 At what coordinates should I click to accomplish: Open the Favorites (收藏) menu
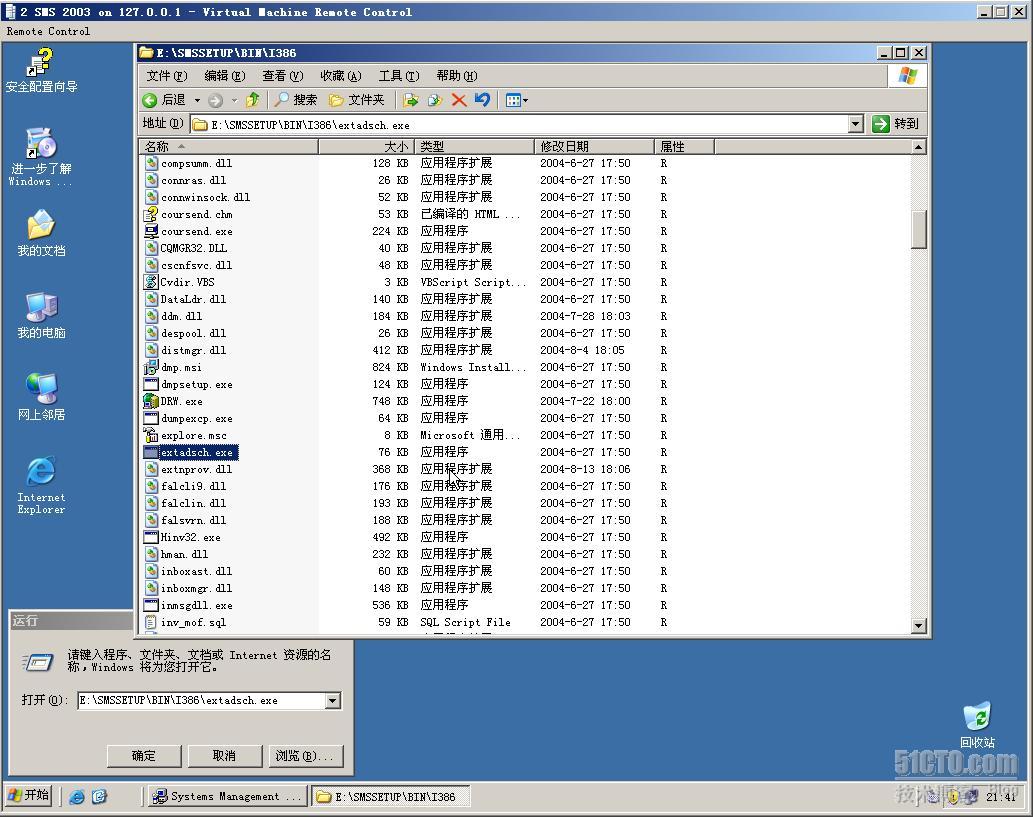[x=341, y=76]
